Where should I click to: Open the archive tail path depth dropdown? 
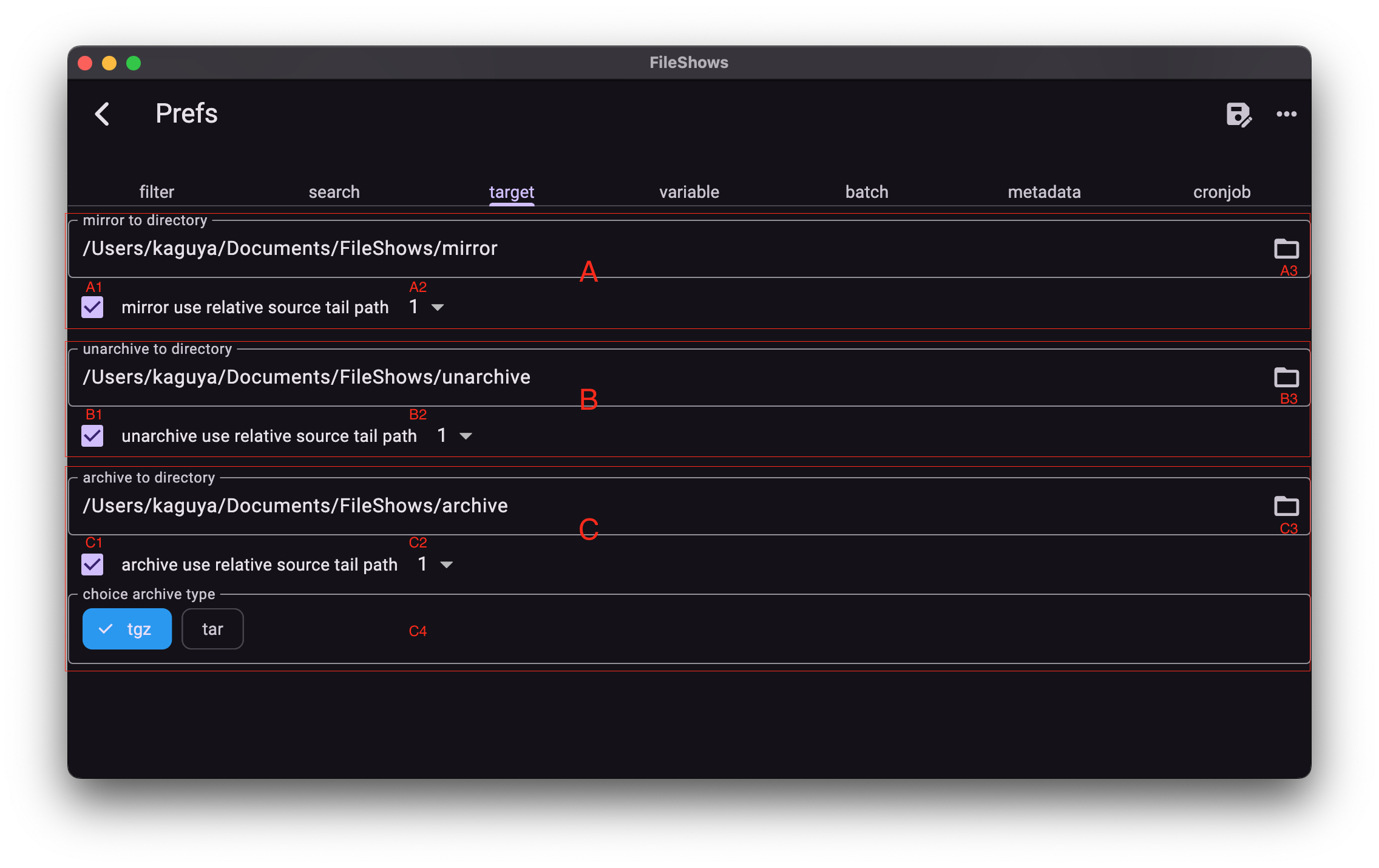point(434,565)
